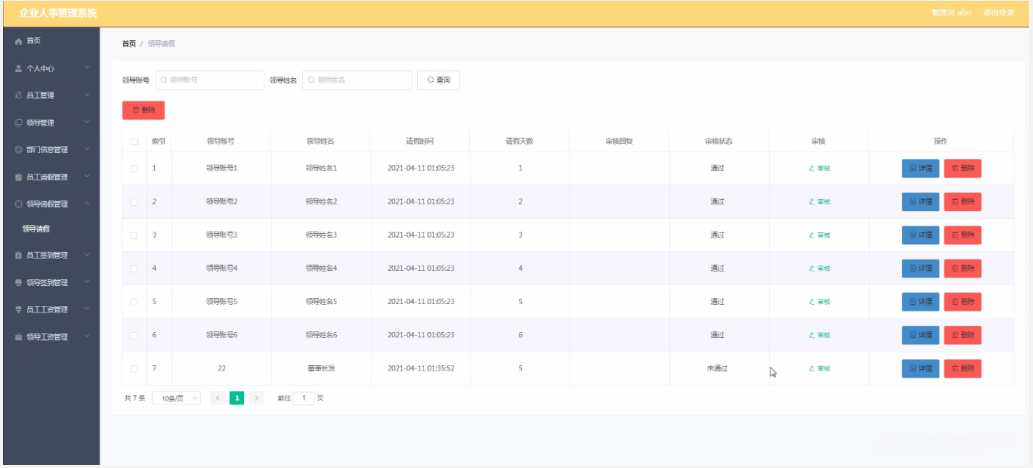Image resolution: width=1033 pixels, height=468 pixels.
Task: Click the next page arrow in pagination
Action: (257, 398)
